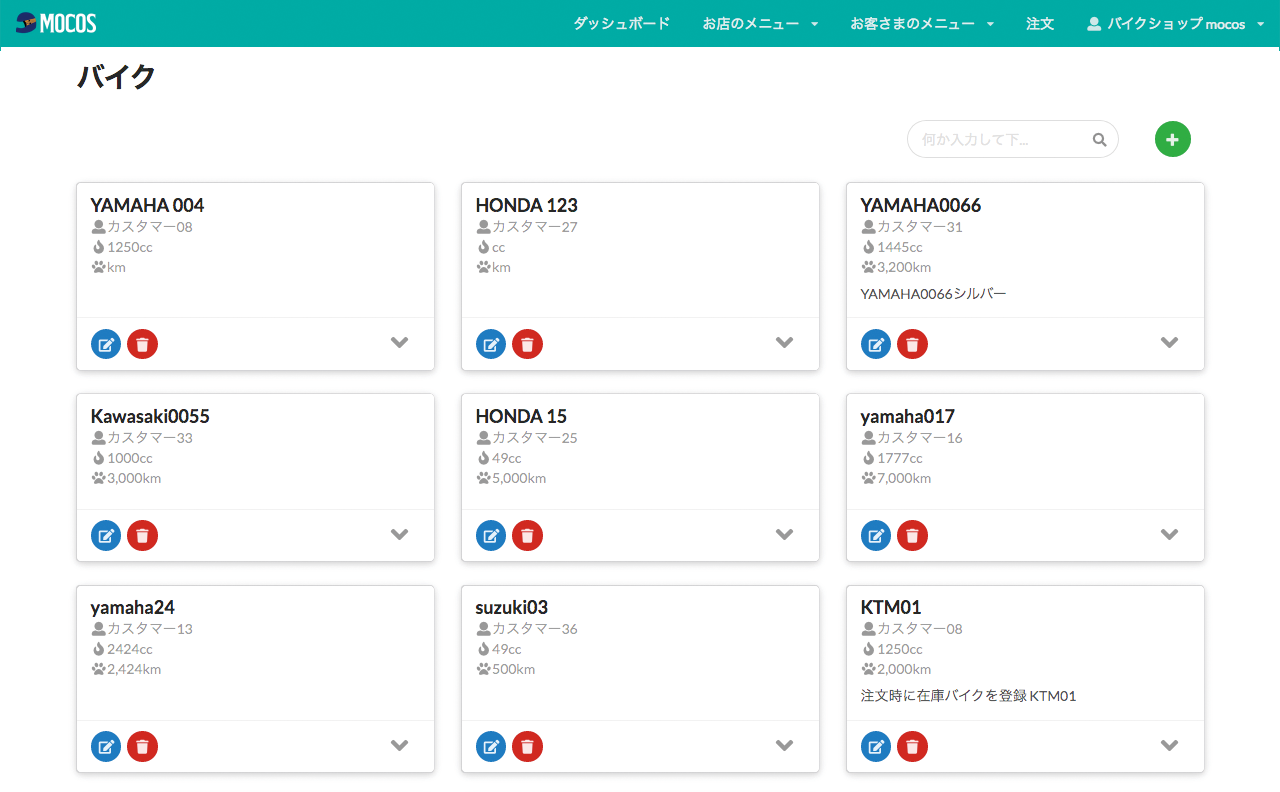Expand the YAMAHA0066 card details
Screen dimensions: 1280x792
pyautogui.click(x=1170, y=342)
